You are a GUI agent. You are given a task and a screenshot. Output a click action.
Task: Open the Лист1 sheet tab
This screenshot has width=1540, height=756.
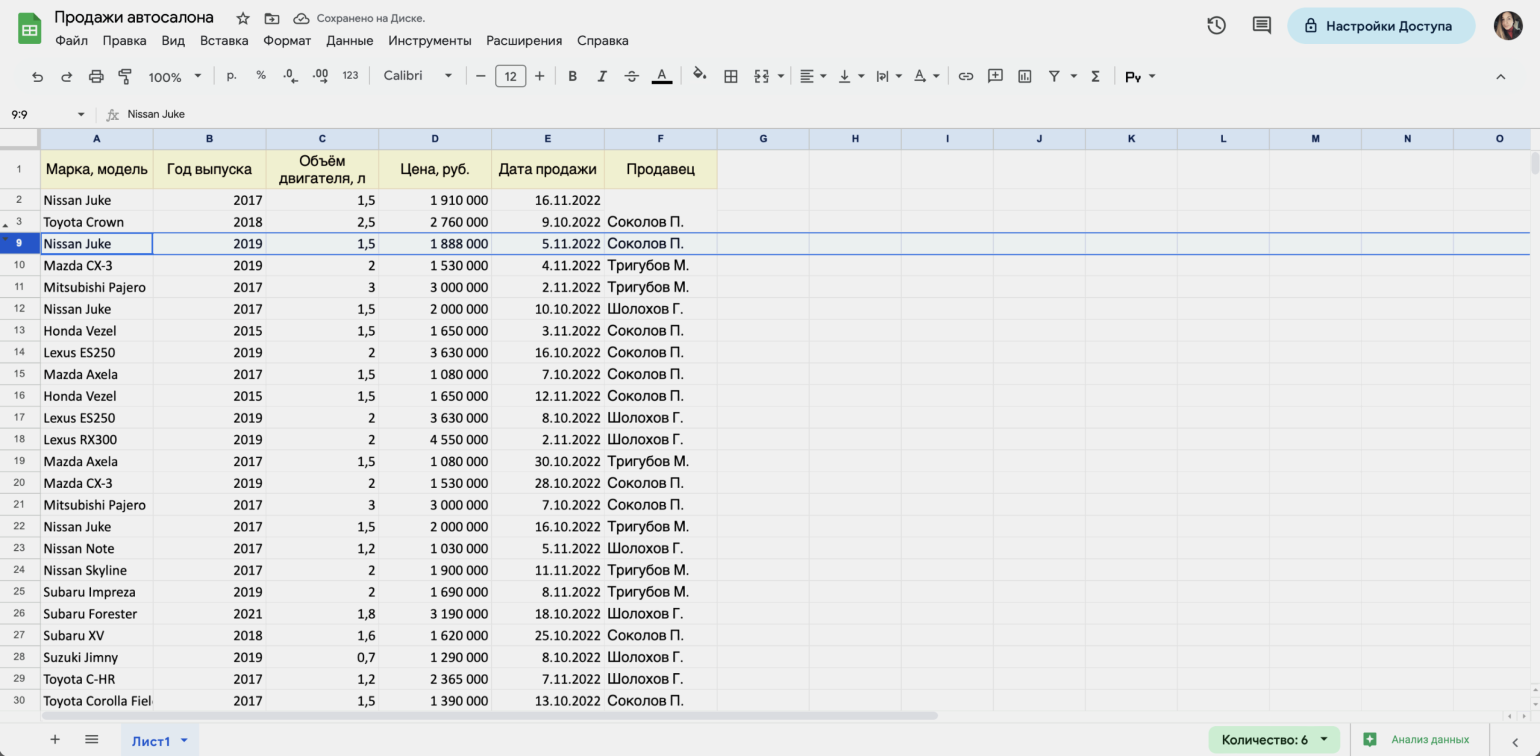pos(151,741)
